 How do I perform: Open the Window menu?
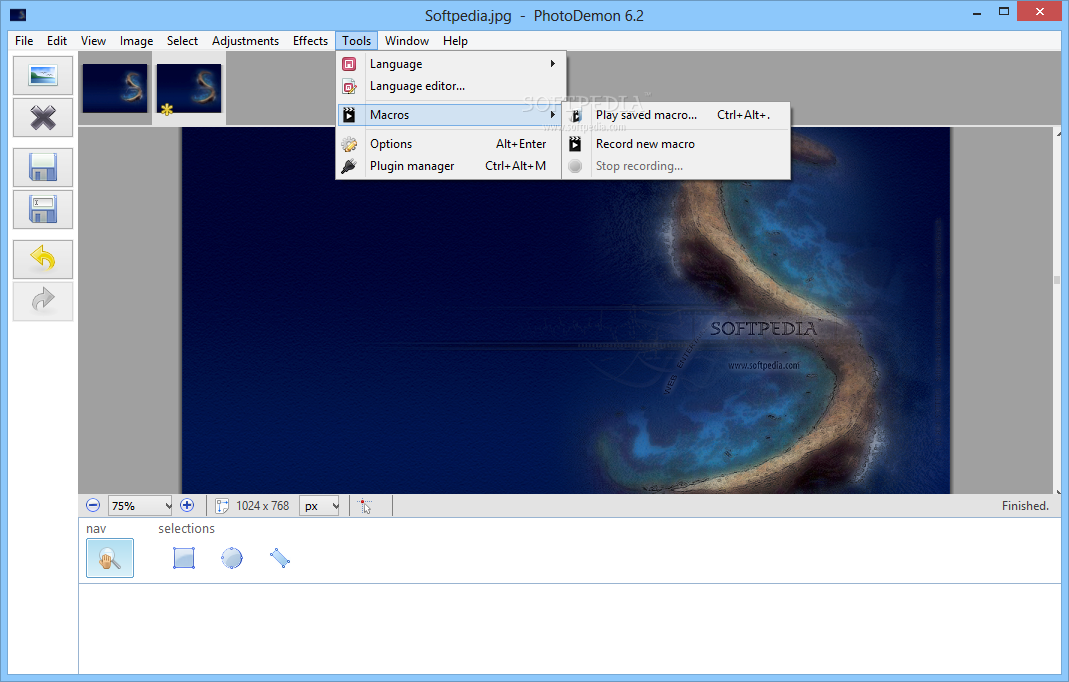click(x=407, y=41)
